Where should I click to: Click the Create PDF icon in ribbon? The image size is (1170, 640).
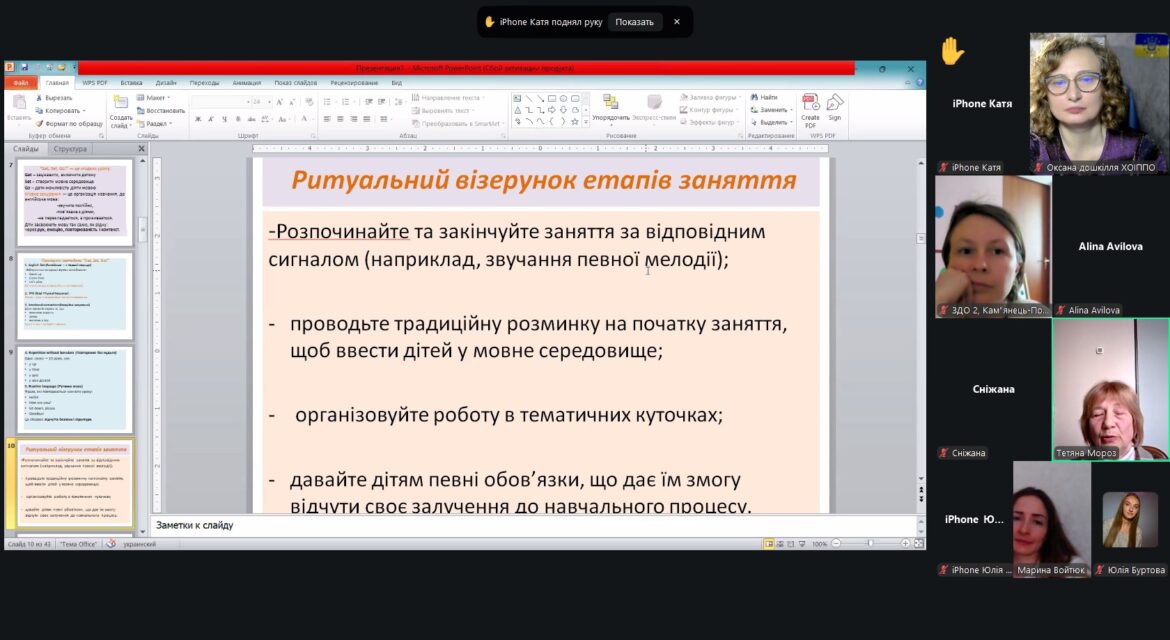[810, 108]
